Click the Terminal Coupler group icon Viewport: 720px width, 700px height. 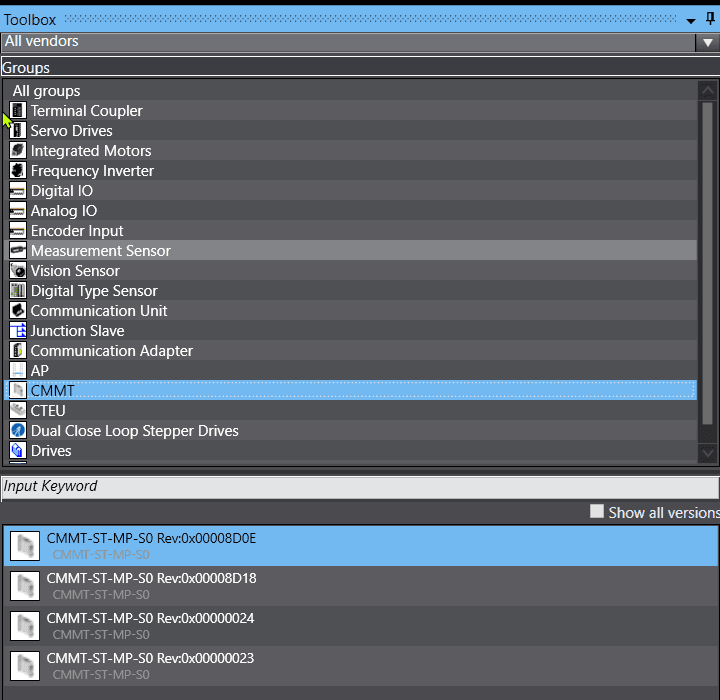(18, 111)
